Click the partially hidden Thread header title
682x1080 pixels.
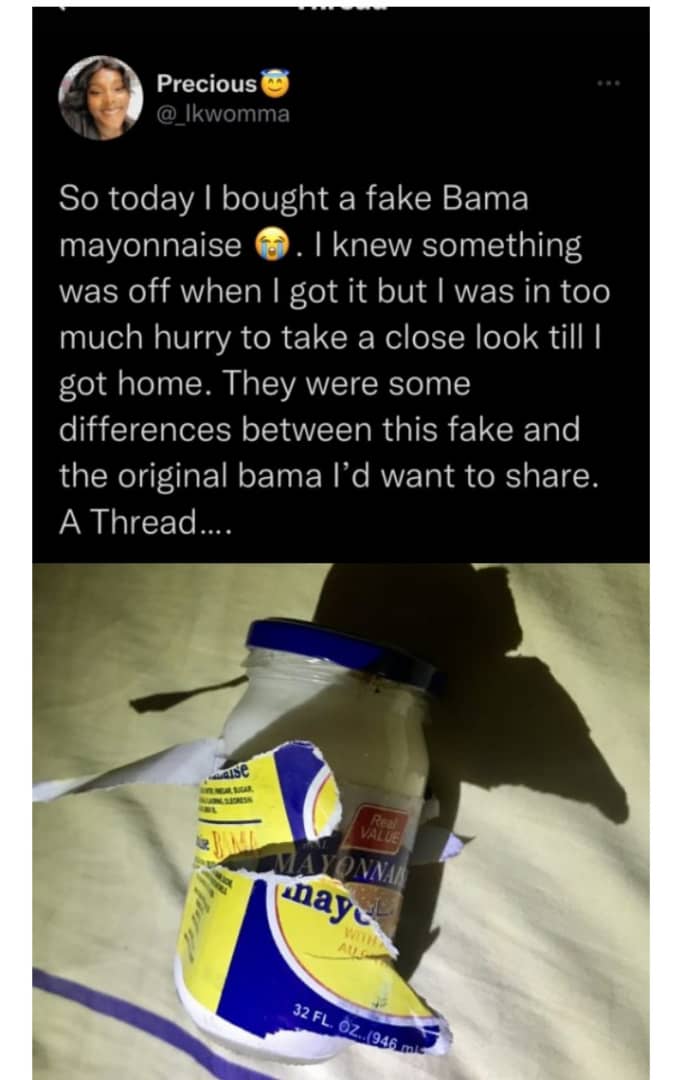[x=340, y=5]
